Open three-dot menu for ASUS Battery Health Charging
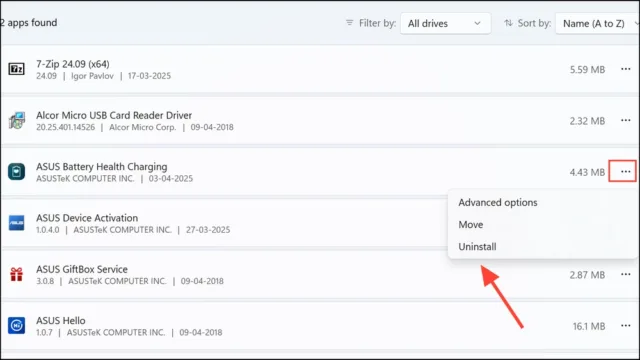The height and width of the screenshot is (360, 640). (622, 171)
